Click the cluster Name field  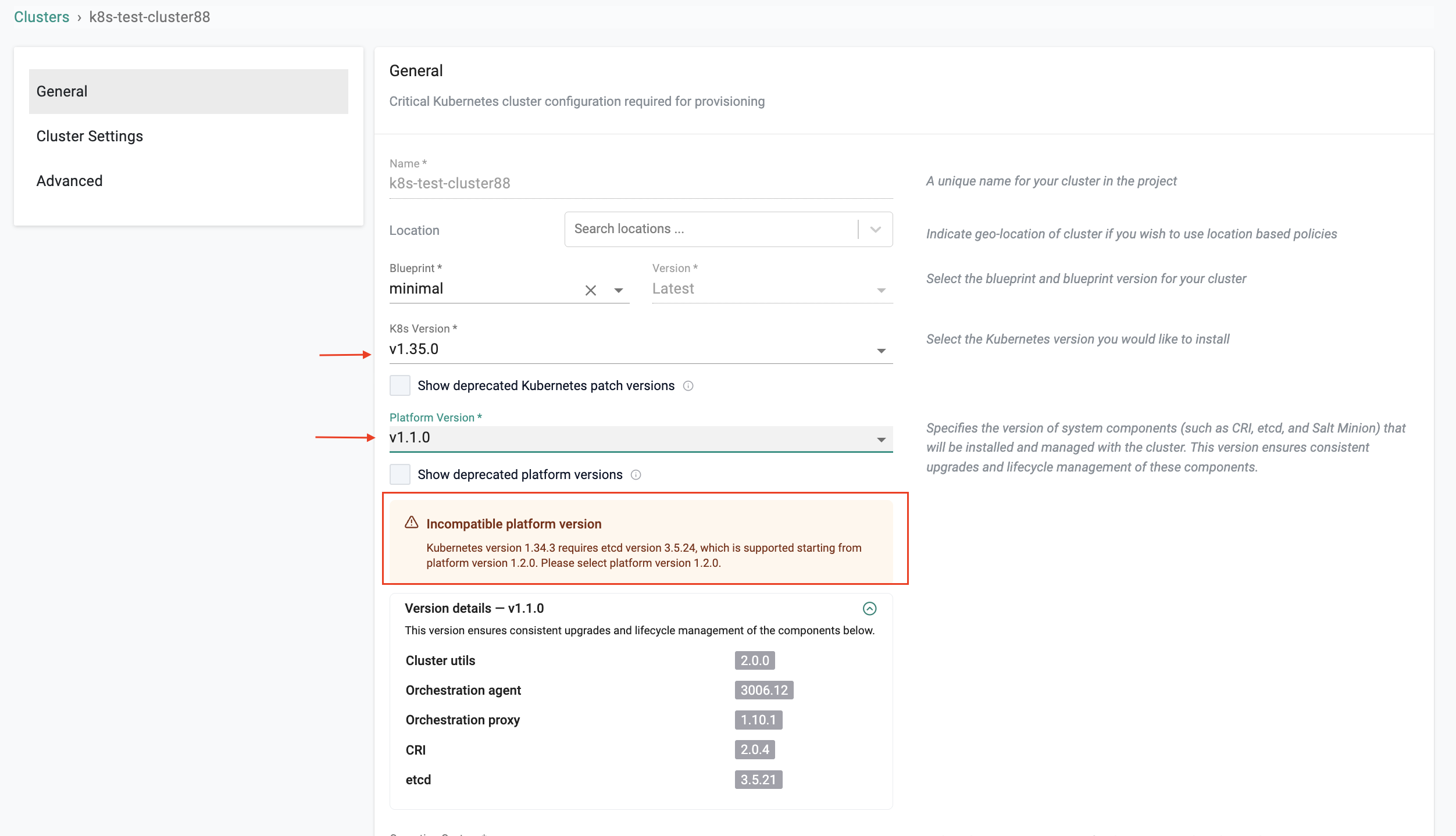point(640,183)
